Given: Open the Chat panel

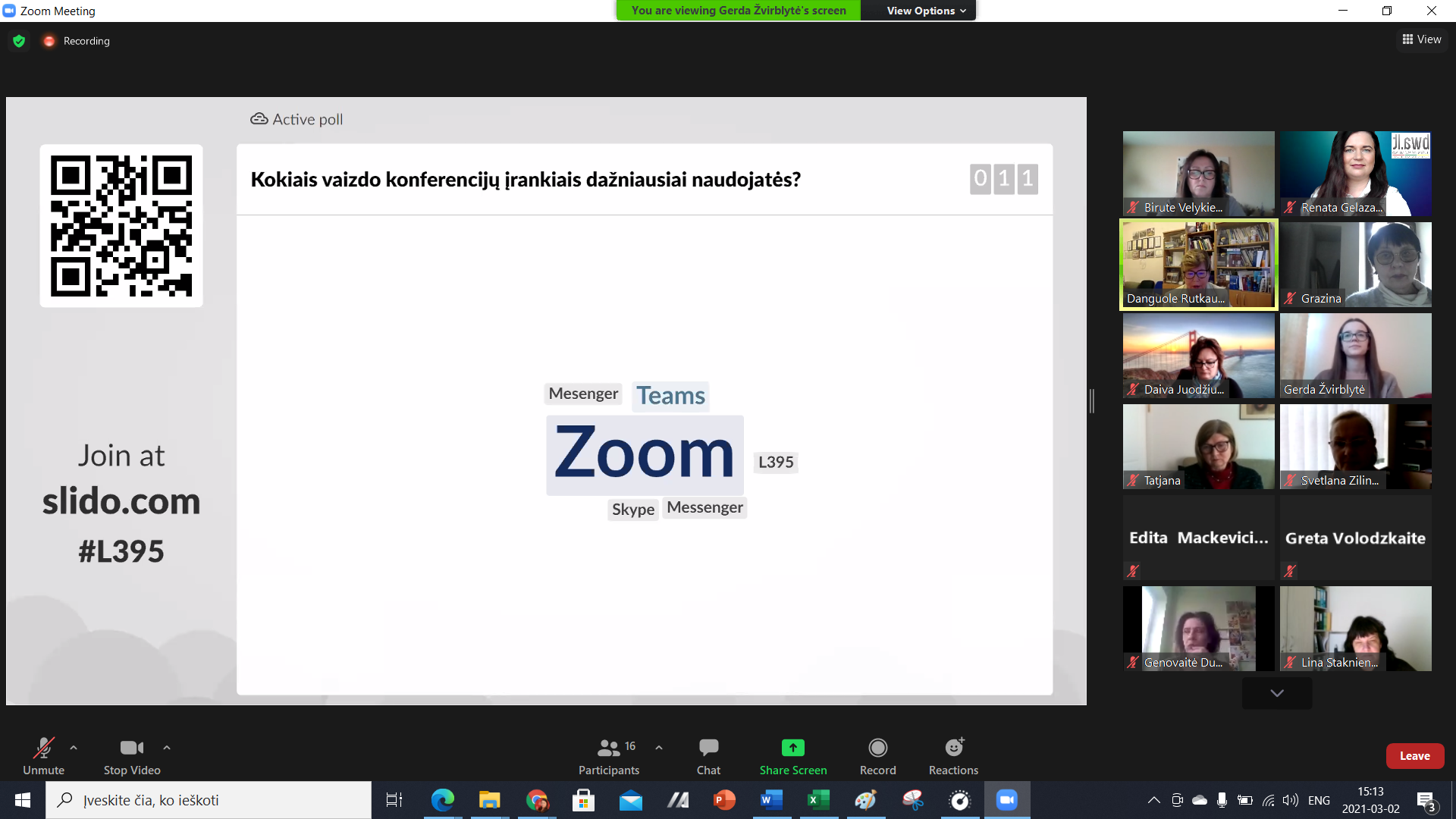Looking at the screenshot, I should pyautogui.click(x=708, y=757).
